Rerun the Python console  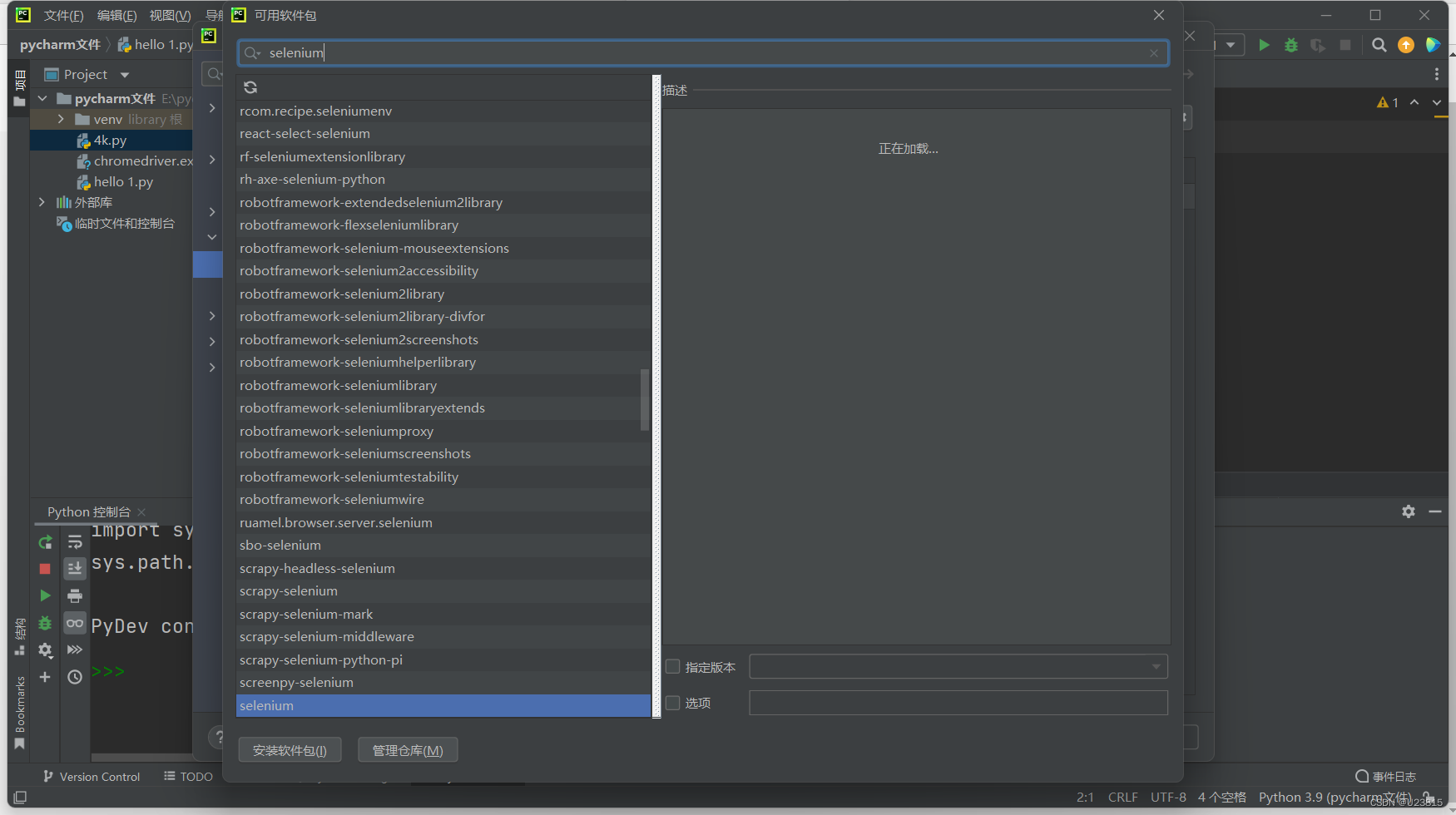pos(45,542)
